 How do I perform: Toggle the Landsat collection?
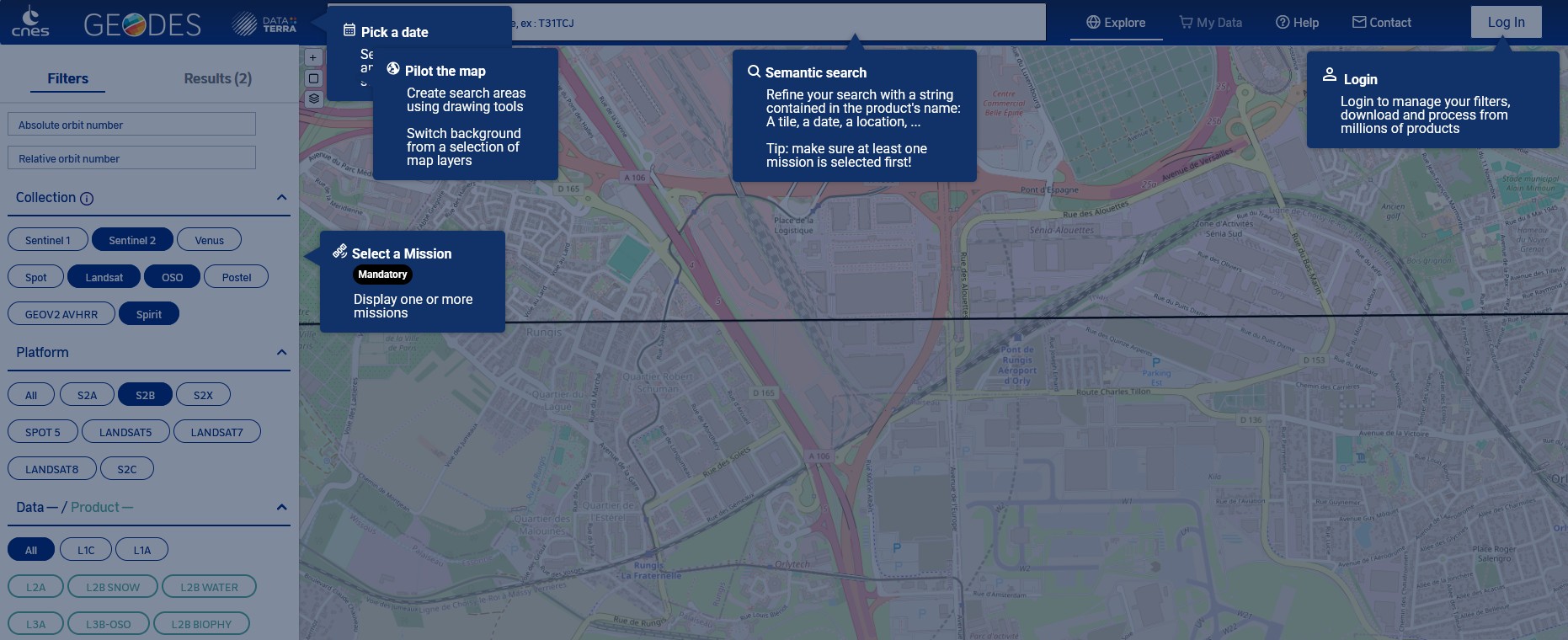104,277
